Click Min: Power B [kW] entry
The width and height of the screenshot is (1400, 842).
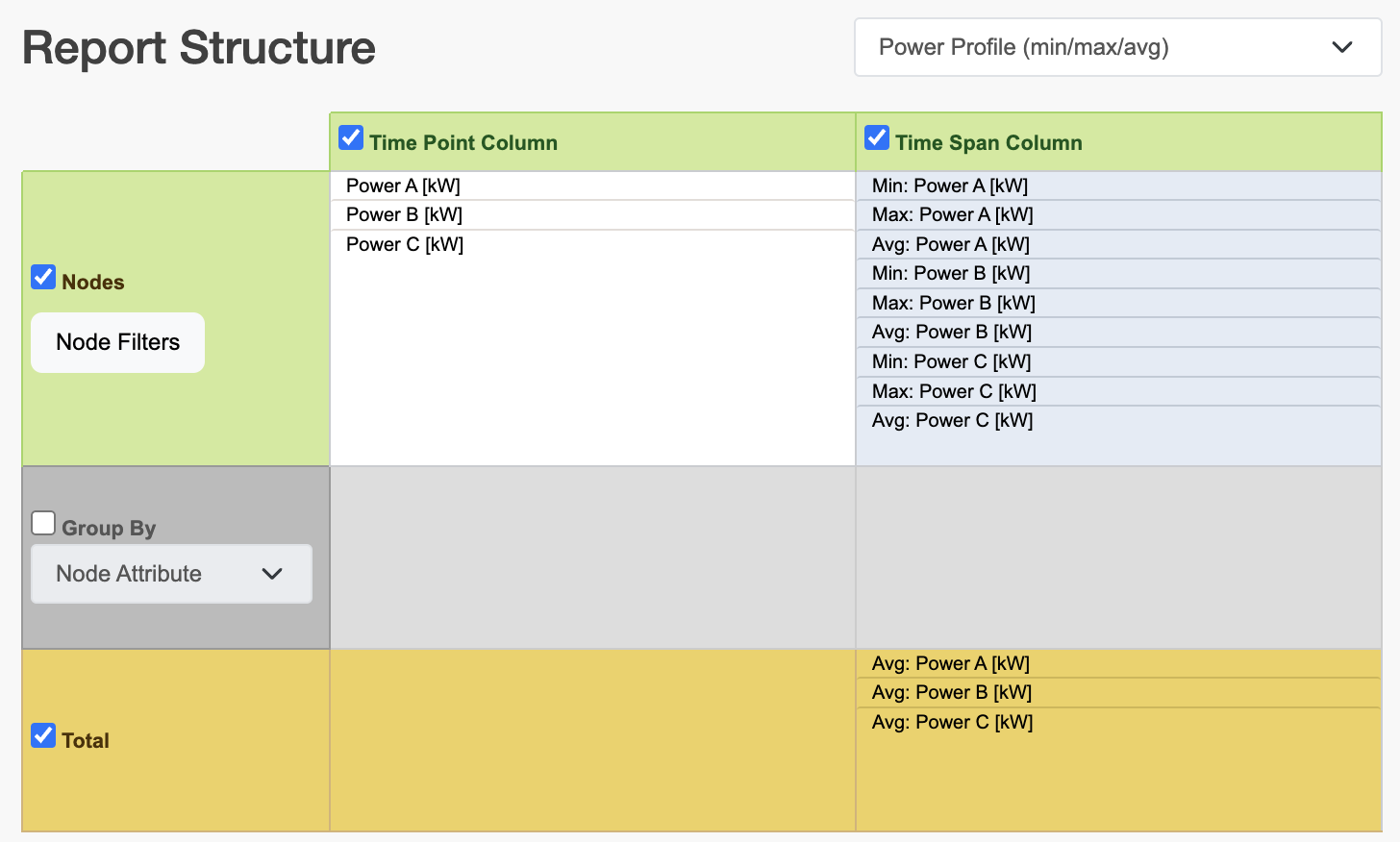click(x=950, y=273)
